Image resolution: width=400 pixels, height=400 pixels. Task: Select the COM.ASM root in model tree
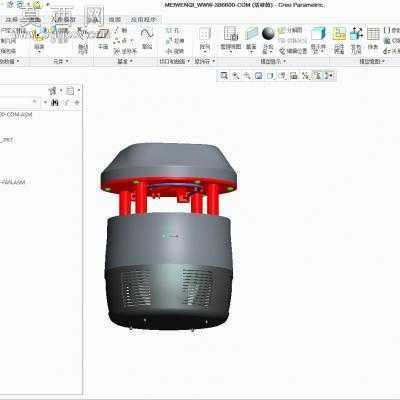[16, 115]
